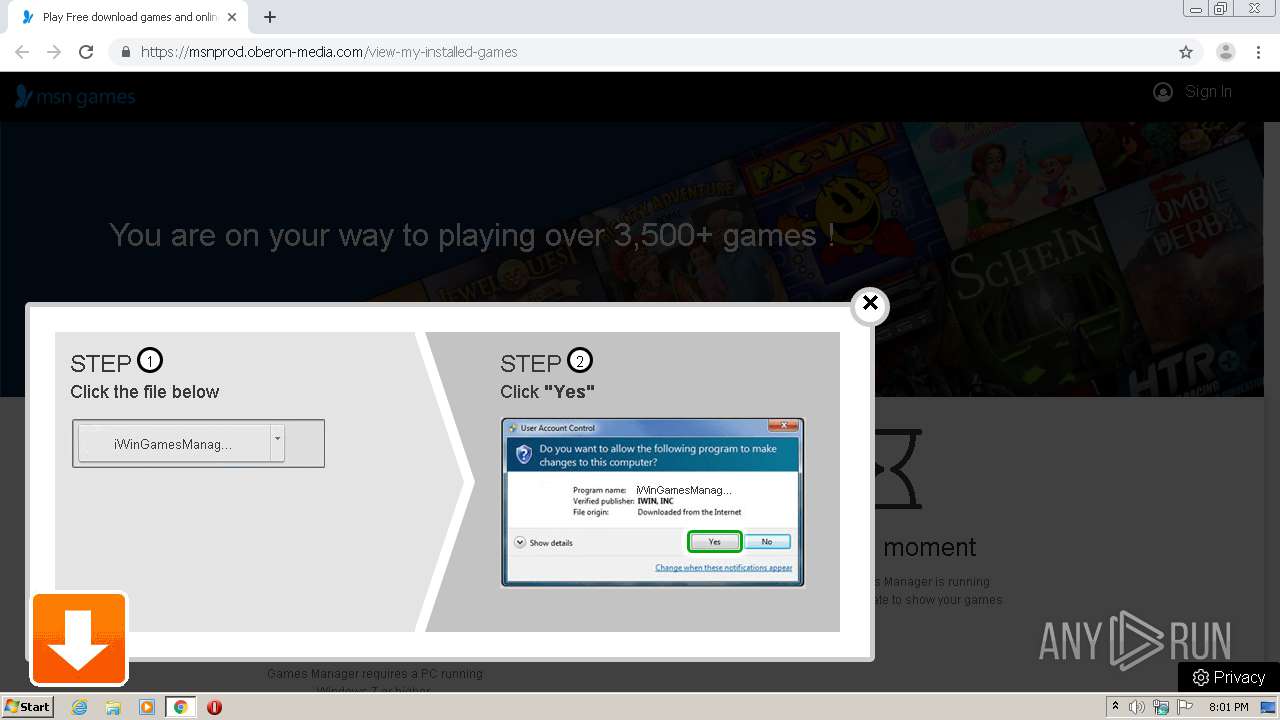This screenshot has height=720, width=1280.
Task: Click the 'Click the file below' text
Action: (145, 392)
